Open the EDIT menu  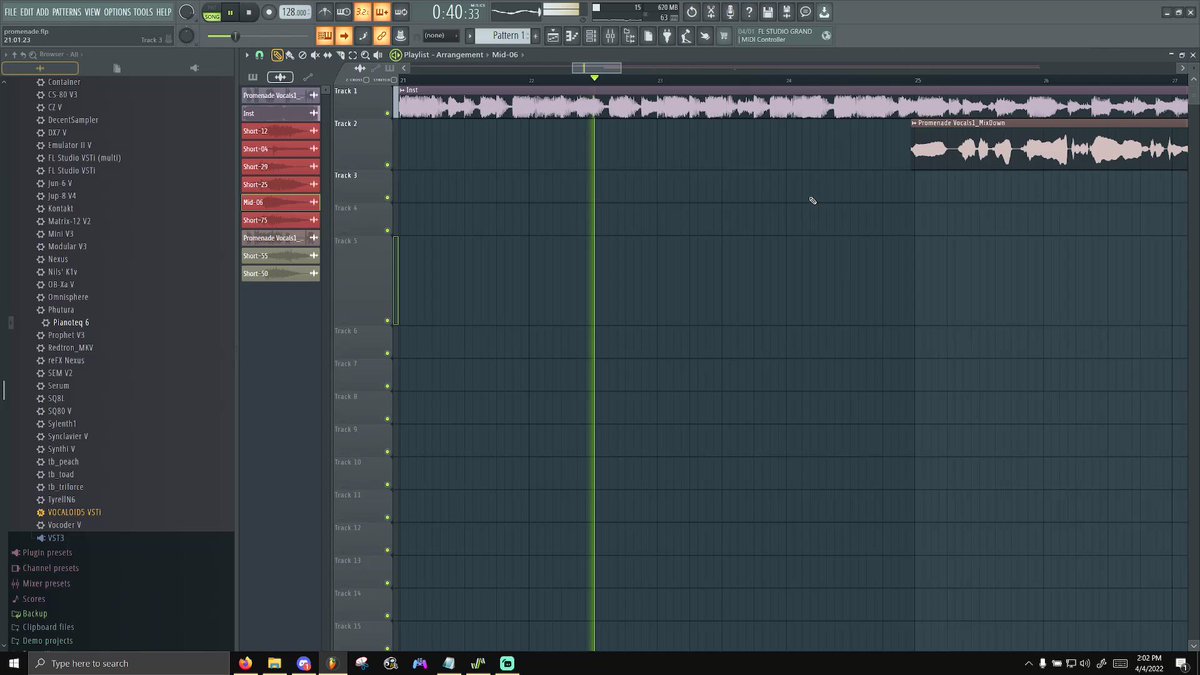click(27, 12)
